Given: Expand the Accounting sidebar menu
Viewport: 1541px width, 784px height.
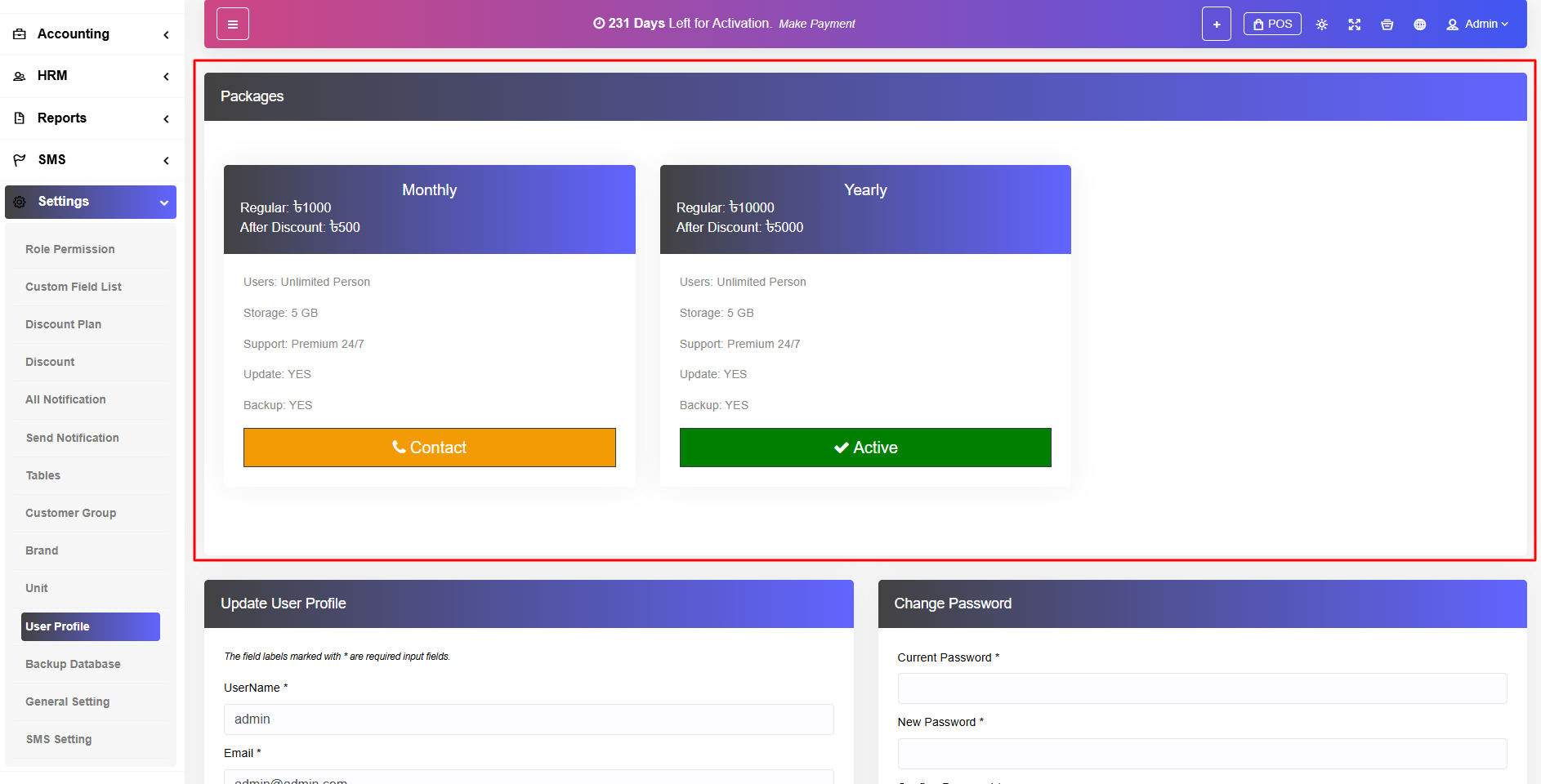Looking at the screenshot, I should [90, 34].
